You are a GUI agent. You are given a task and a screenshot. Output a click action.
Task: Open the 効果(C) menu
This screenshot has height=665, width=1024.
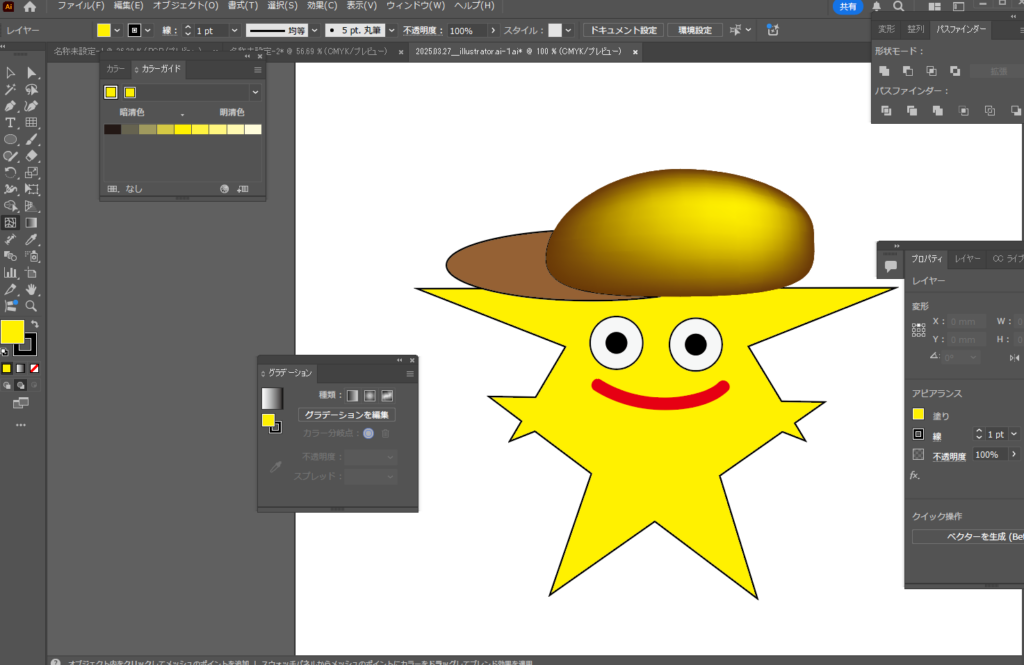pyautogui.click(x=321, y=6)
